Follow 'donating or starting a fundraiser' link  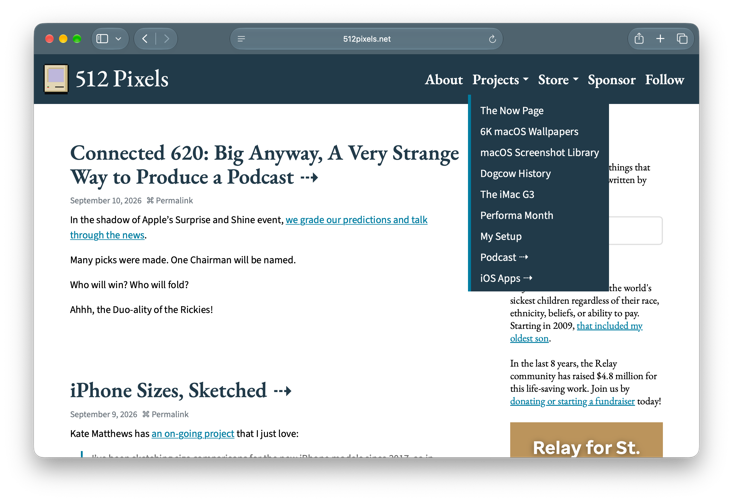tap(572, 402)
